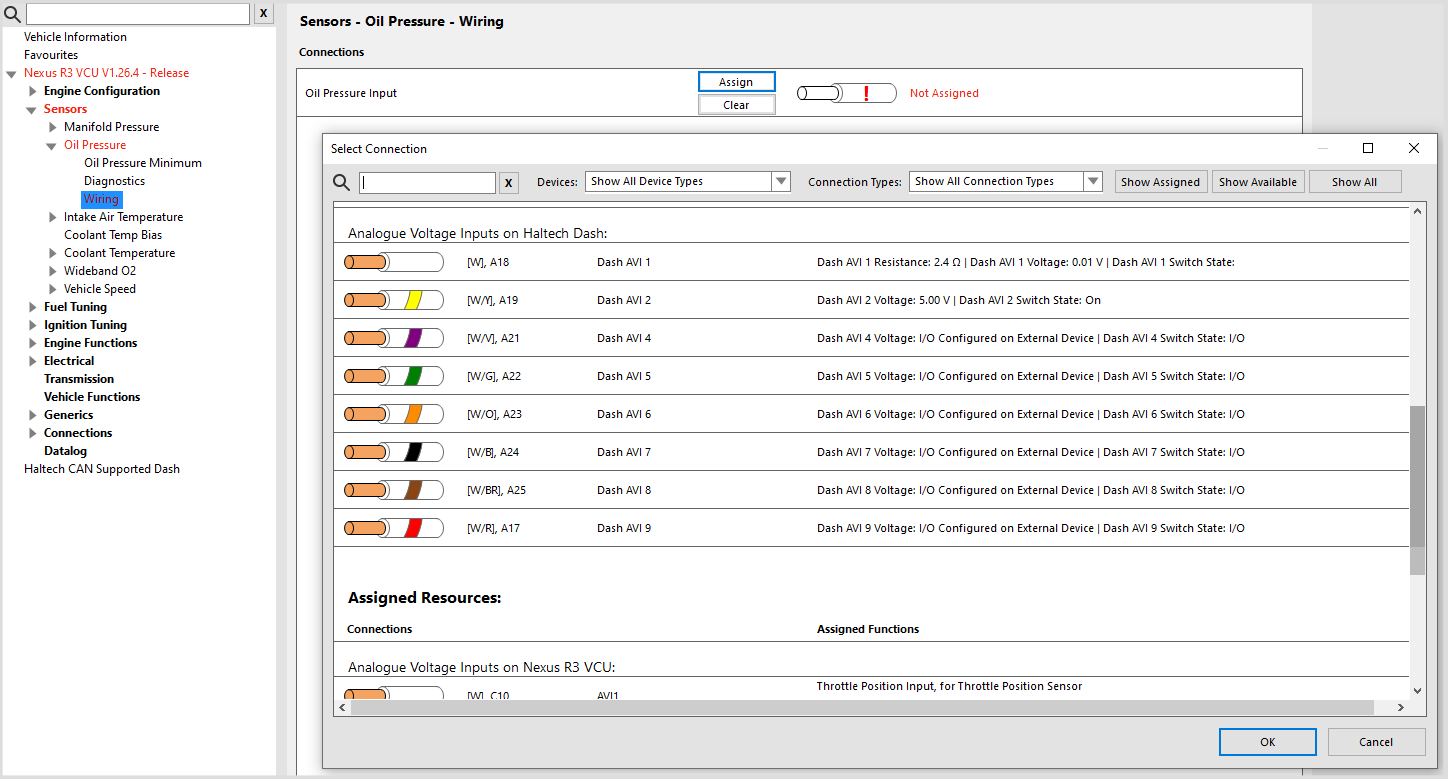Collapse the Oil Pressure node
1448x779 pixels.
[x=52, y=146]
